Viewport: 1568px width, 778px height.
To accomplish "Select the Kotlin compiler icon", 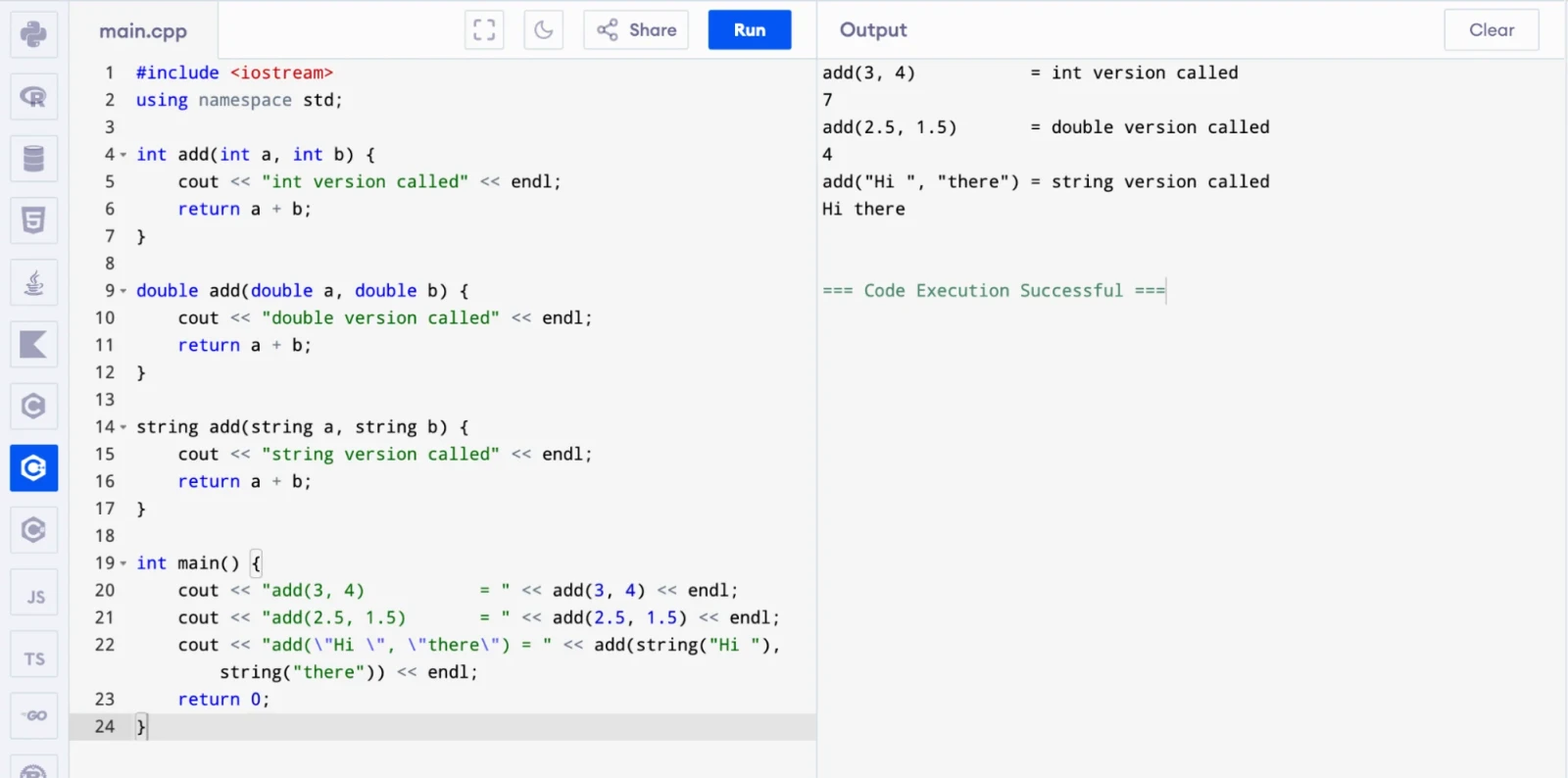I will coord(34,345).
